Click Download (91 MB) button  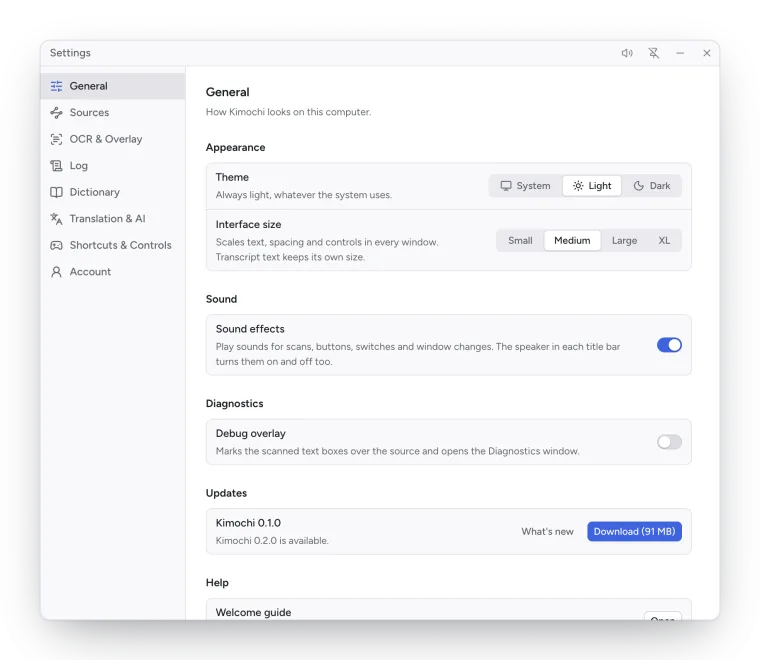coord(634,532)
